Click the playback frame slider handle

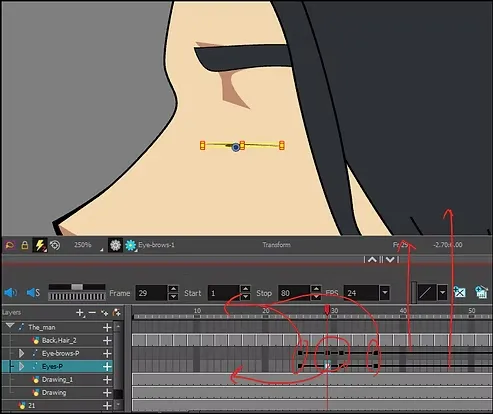(x=77, y=287)
